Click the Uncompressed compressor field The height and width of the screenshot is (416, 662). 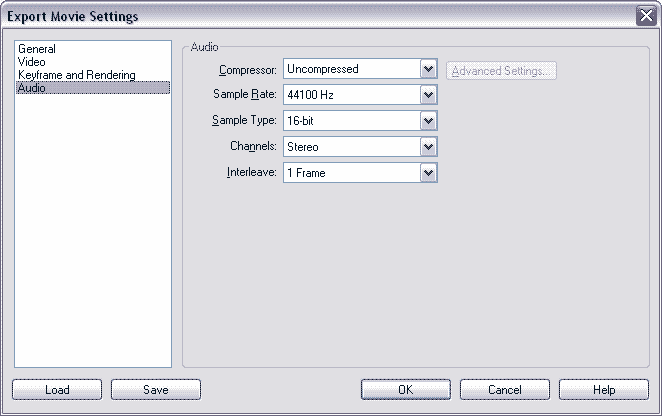(351, 69)
